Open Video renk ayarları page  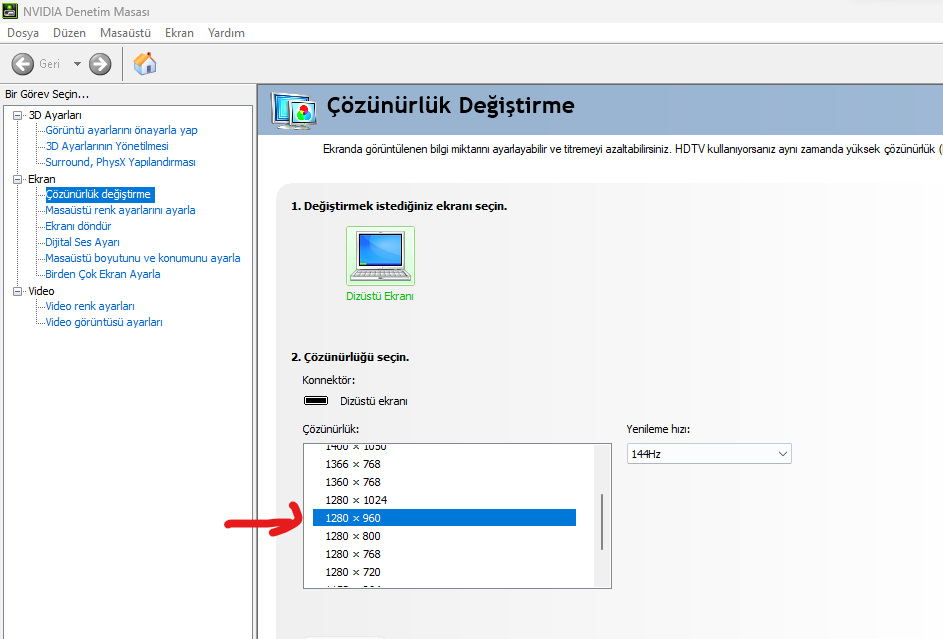tap(90, 306)
